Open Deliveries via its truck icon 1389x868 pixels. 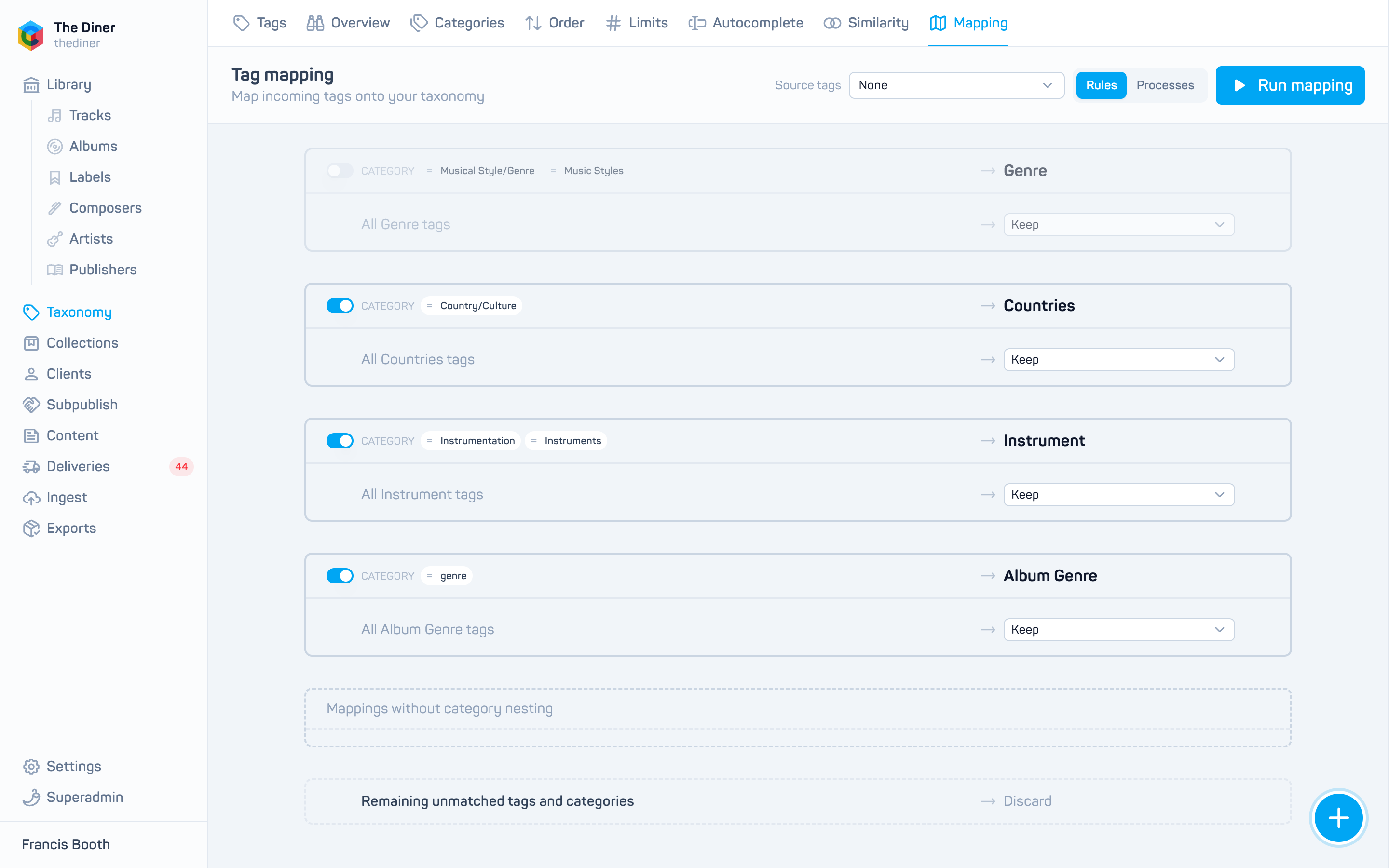[x=31, y=466]
